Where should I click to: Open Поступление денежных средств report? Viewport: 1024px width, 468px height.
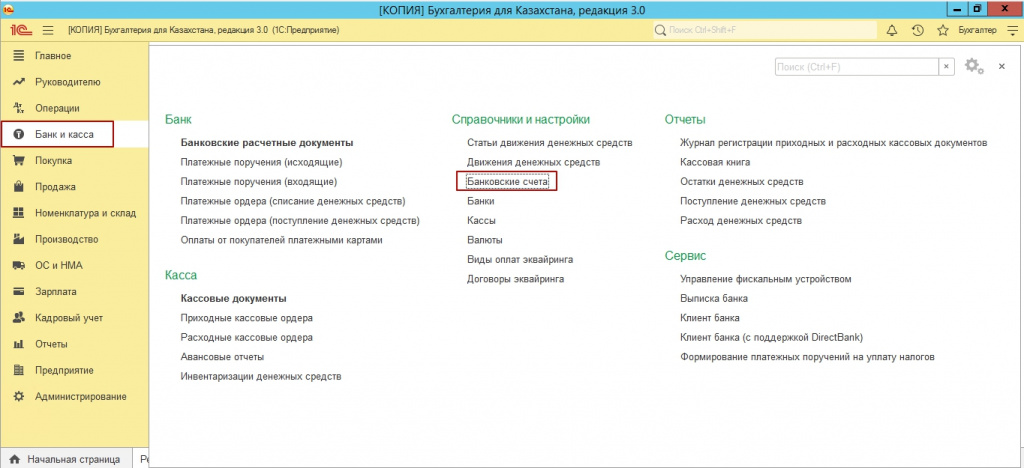(x=753, y=201)
